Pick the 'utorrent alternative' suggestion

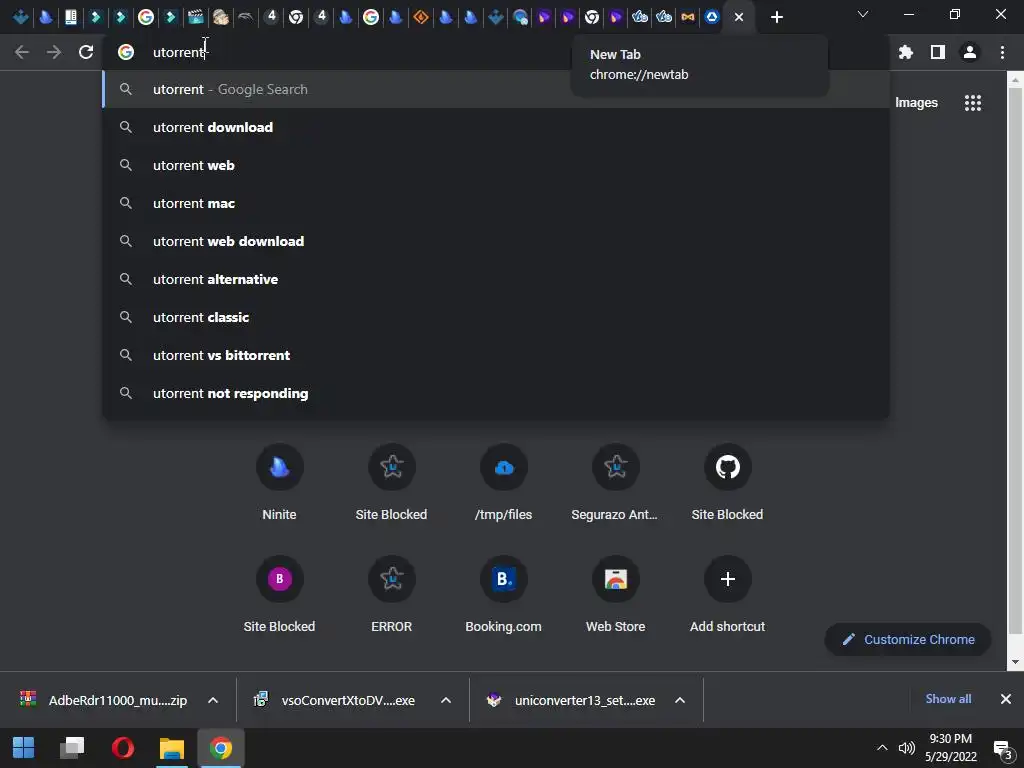coord(496,279)
